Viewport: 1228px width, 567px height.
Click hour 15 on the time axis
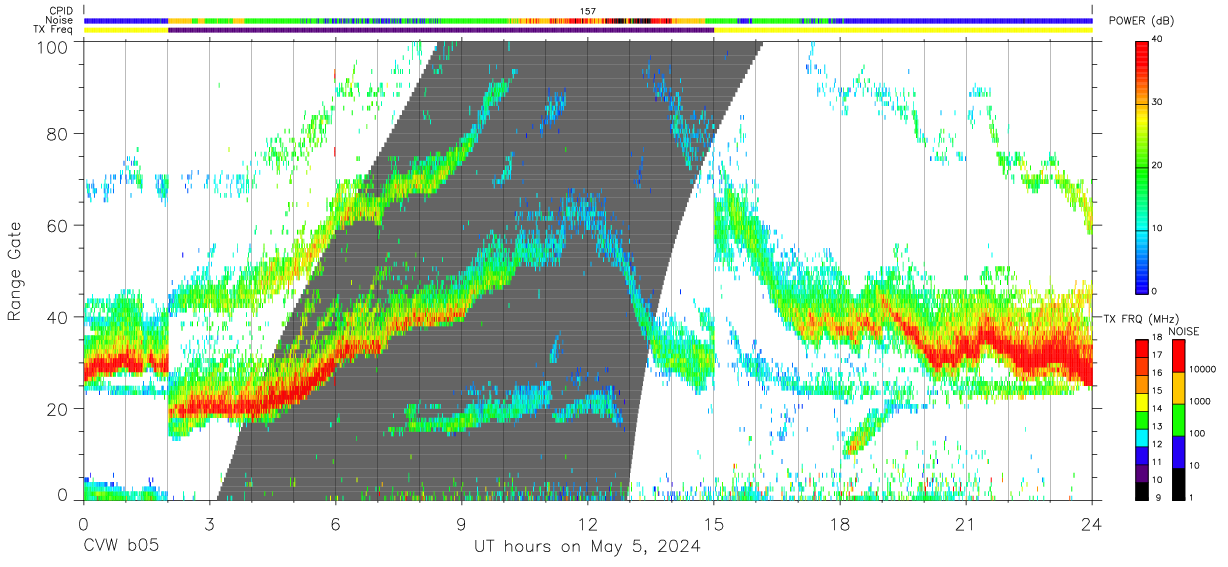714,523
